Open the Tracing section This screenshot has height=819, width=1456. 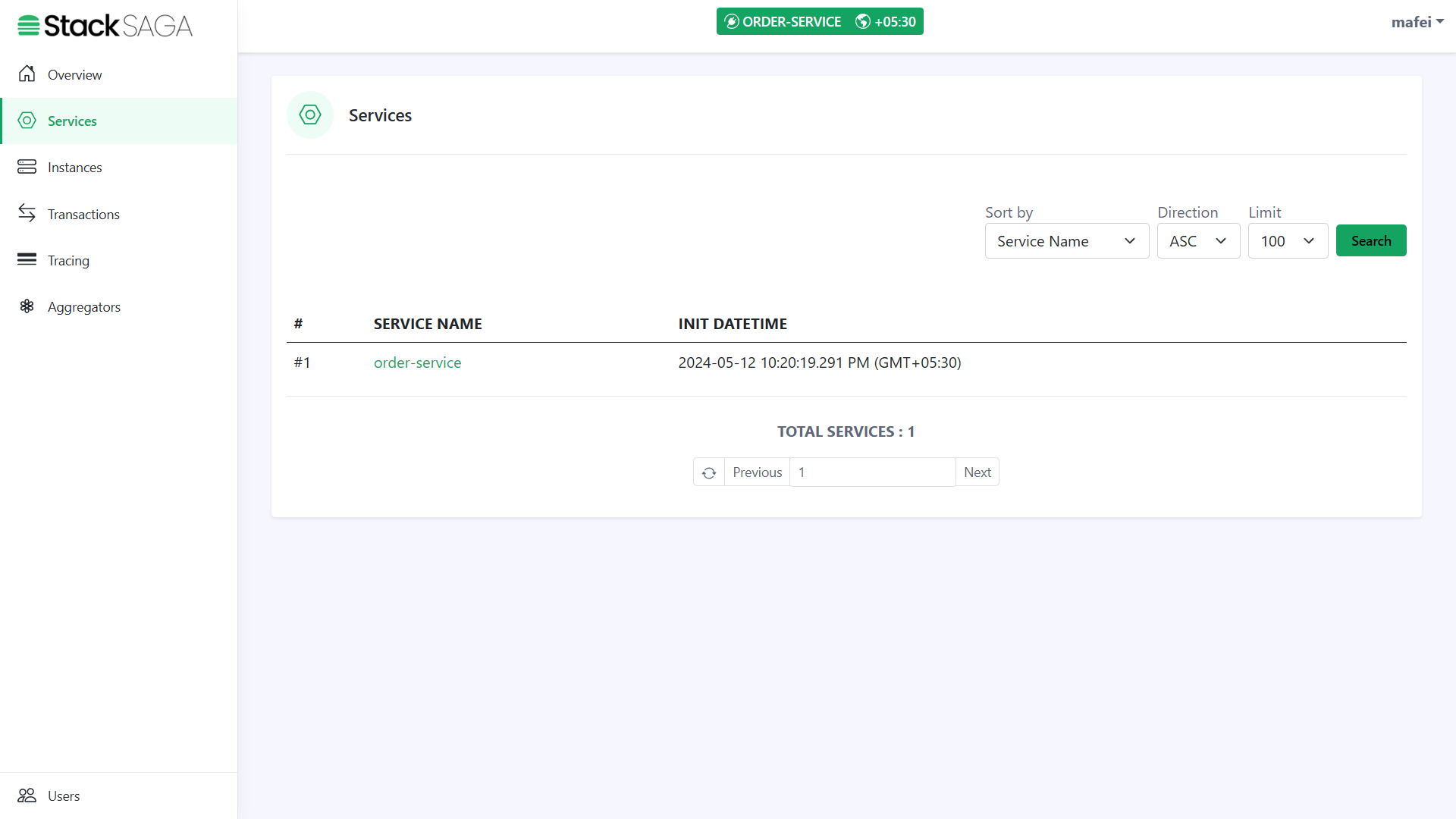pyautogui.click(x=119, y=261)
